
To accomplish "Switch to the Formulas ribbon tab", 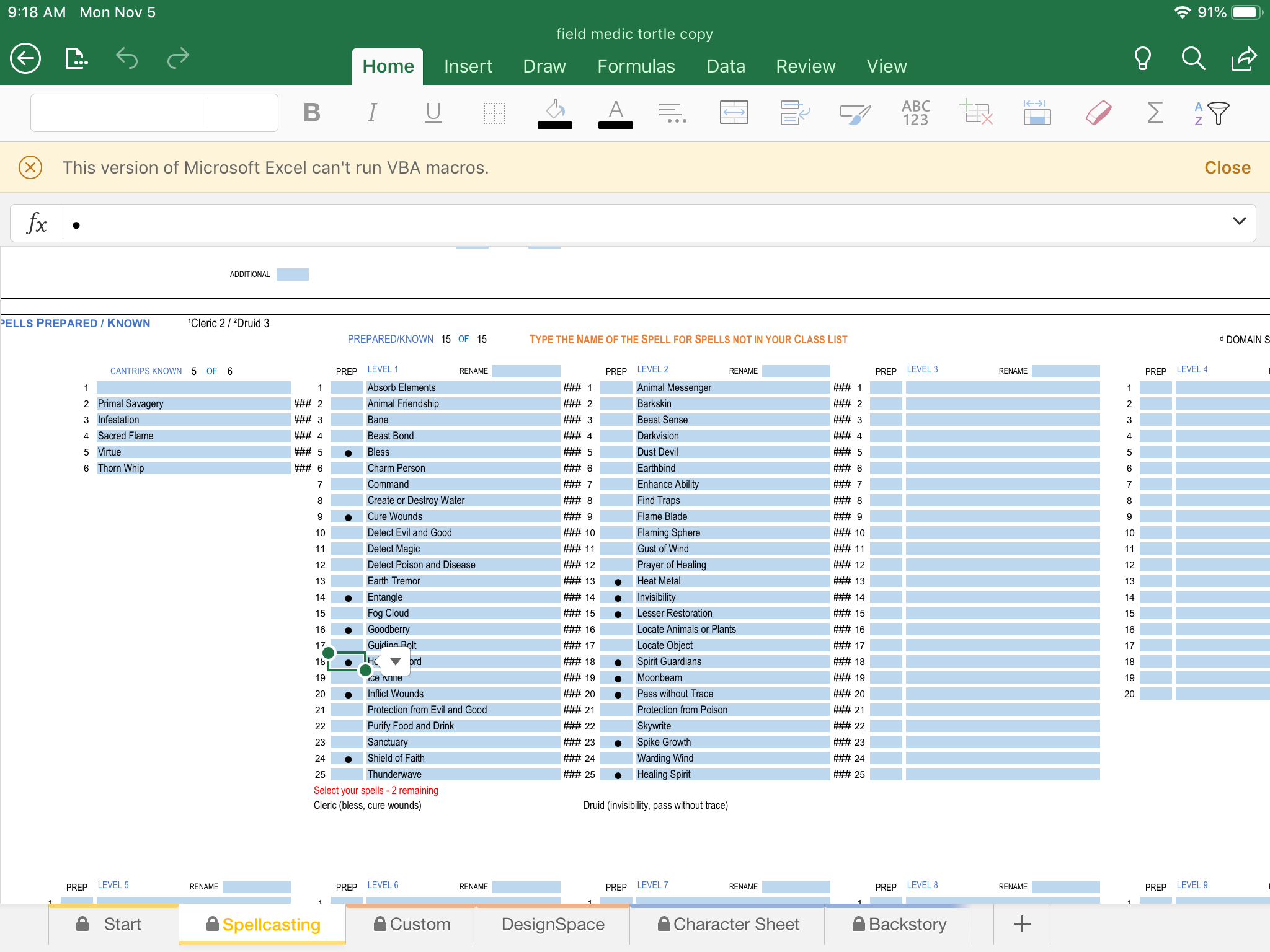I will pos(636,66).
